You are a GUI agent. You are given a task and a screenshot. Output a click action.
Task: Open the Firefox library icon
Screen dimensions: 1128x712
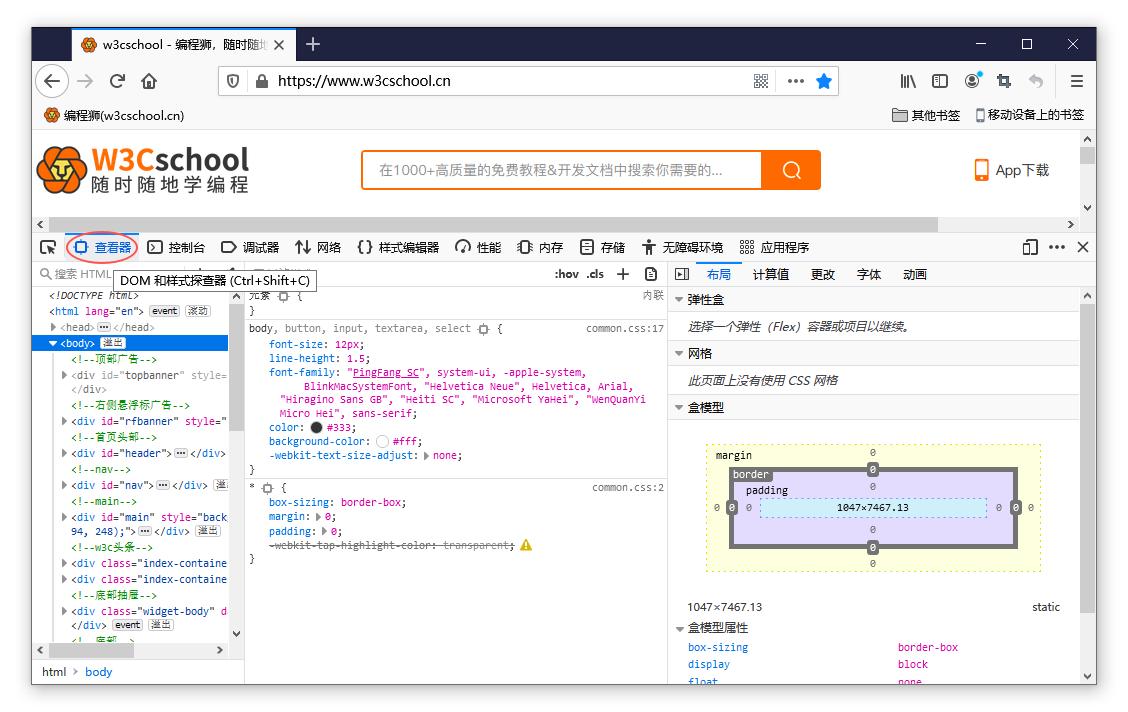pyautogui.click(x=908, y=81)
